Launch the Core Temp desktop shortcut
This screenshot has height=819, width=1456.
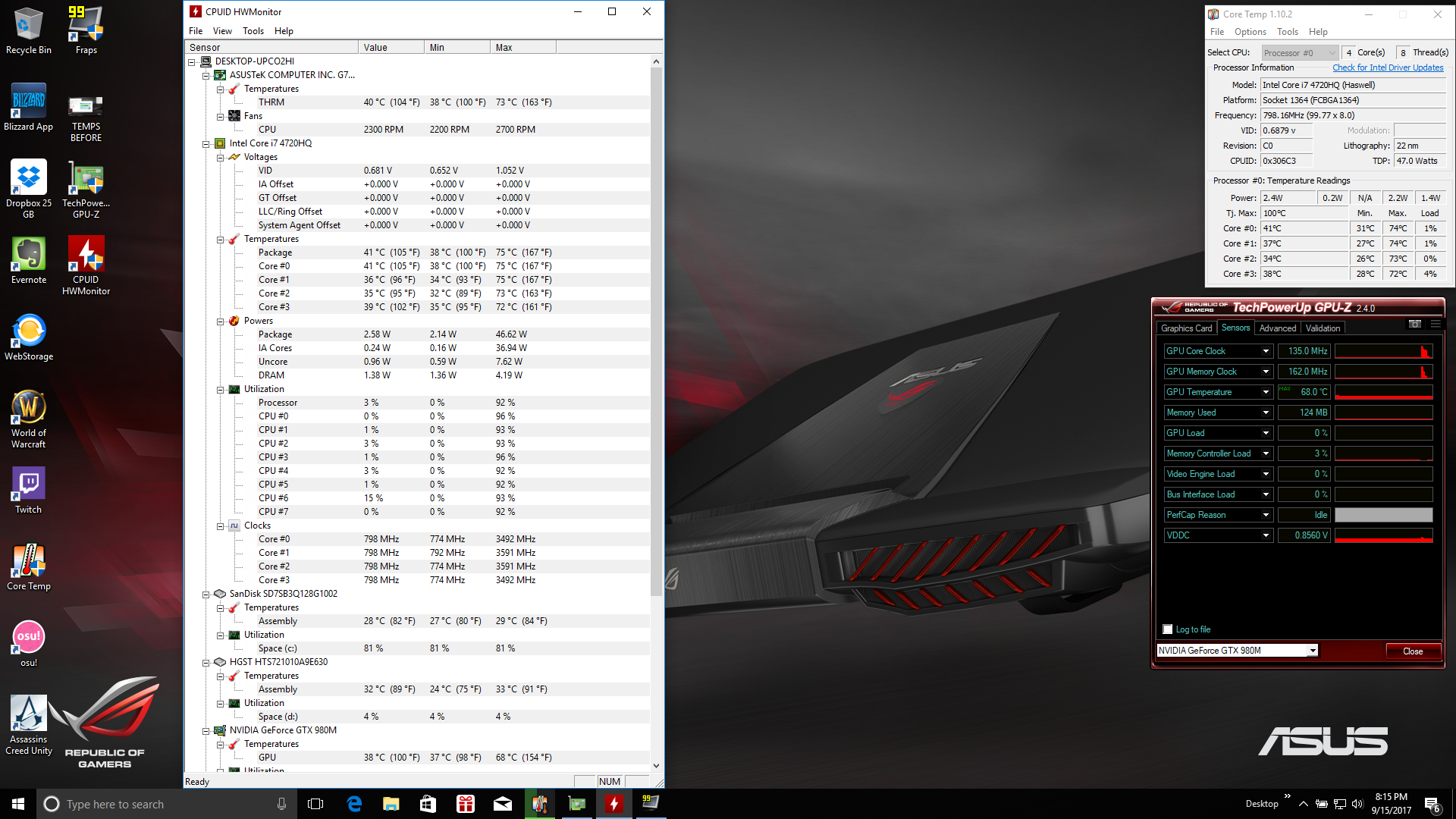(x=29, y=566)
